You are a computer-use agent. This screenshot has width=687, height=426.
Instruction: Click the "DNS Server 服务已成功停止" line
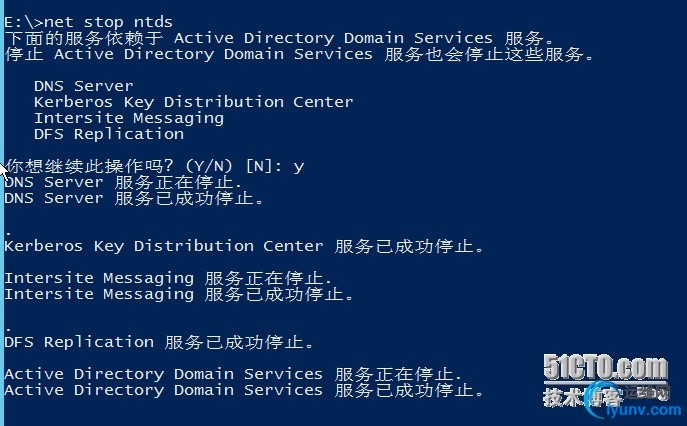coord(134,198)
